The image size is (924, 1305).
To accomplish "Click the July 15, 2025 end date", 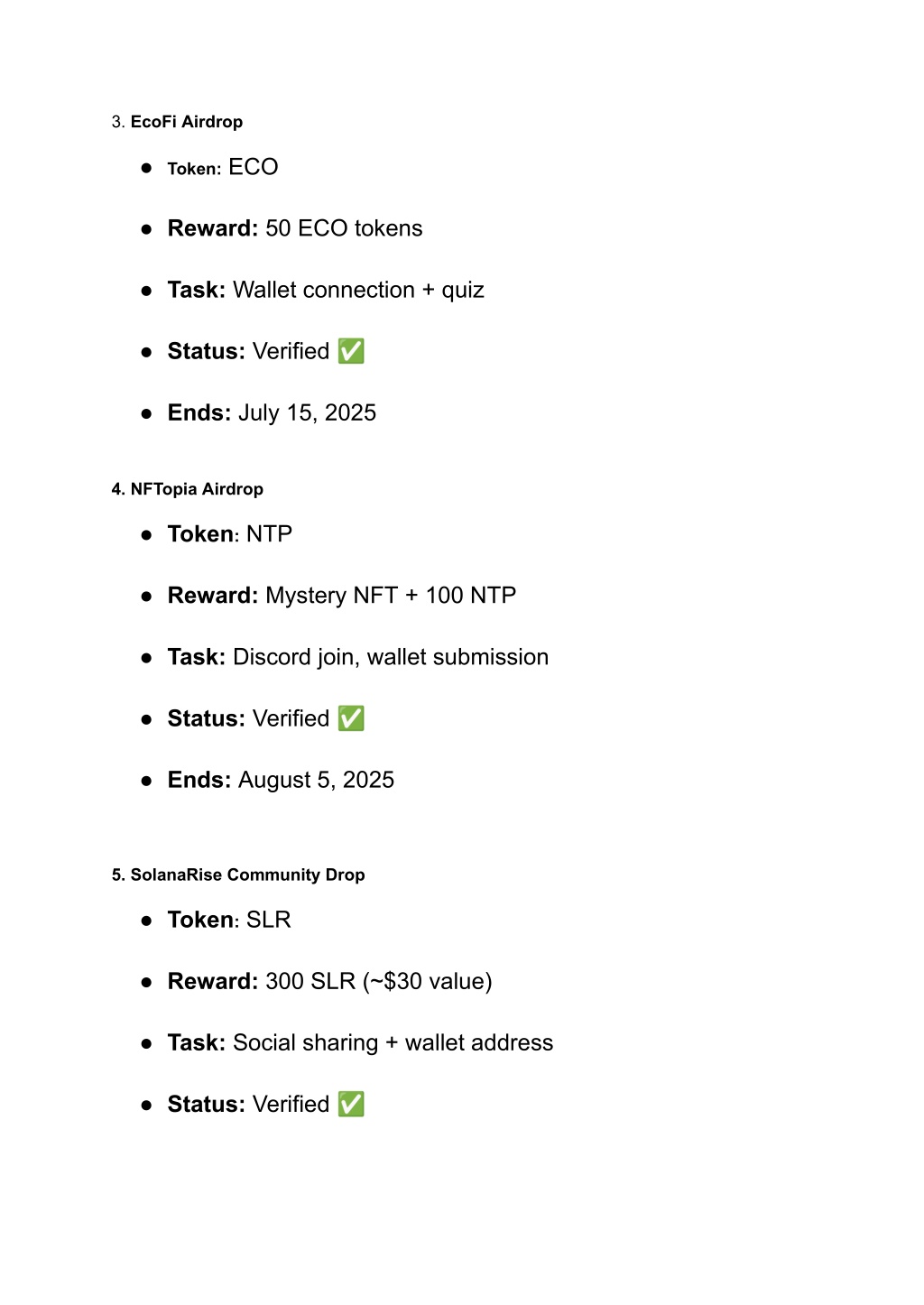I will click(307, 413).
